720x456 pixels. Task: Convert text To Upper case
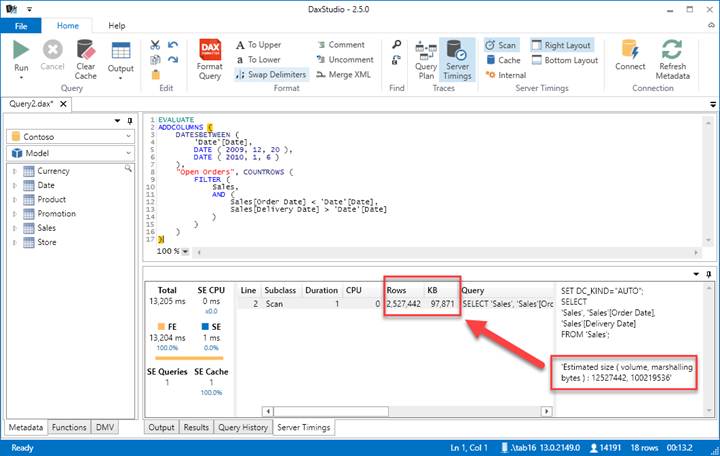pyautogui.click(x=259, y=45)
